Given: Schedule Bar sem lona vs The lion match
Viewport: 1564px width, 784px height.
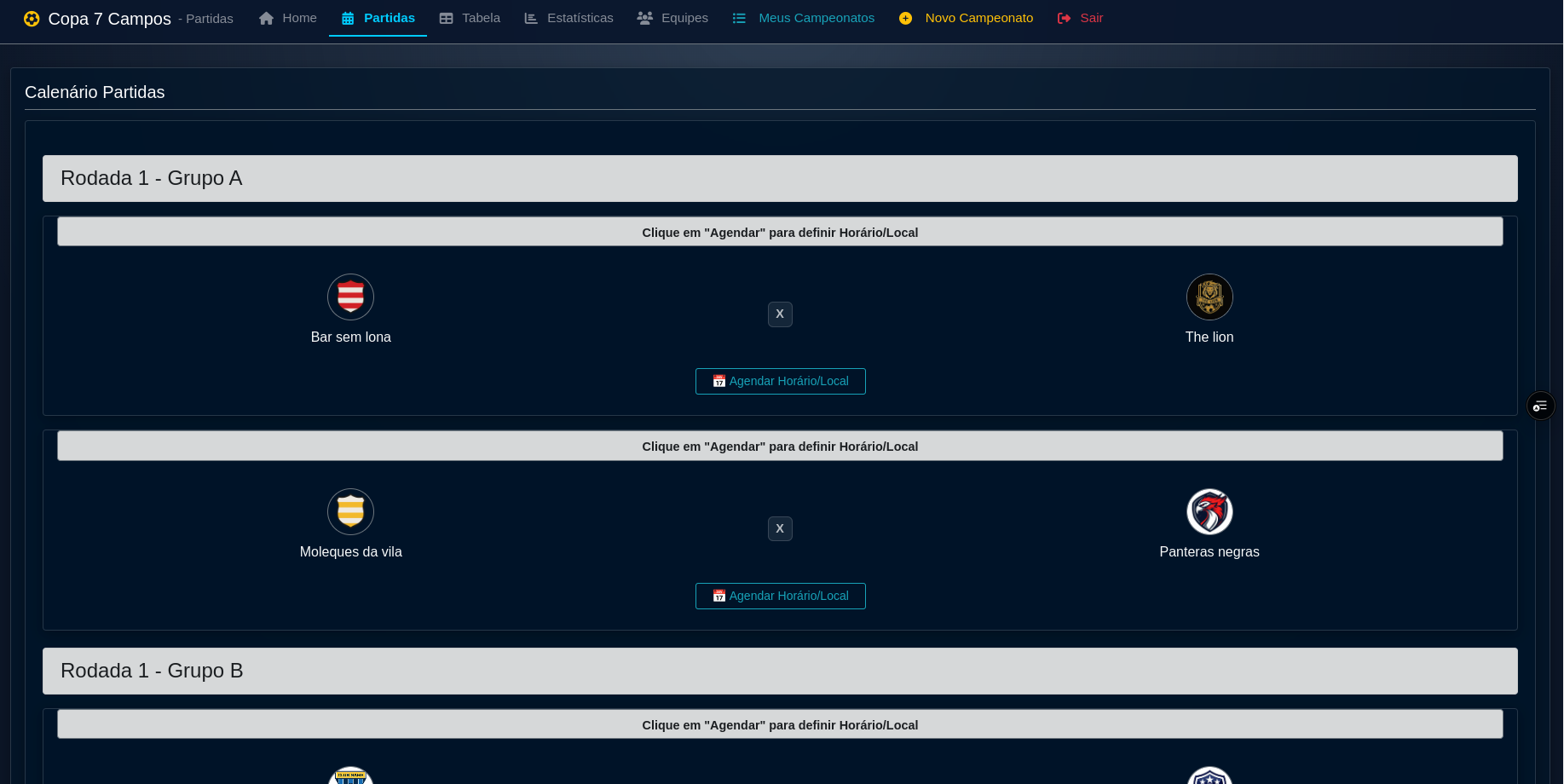Looking at the screenshot, I should click(x=780, y=381).
